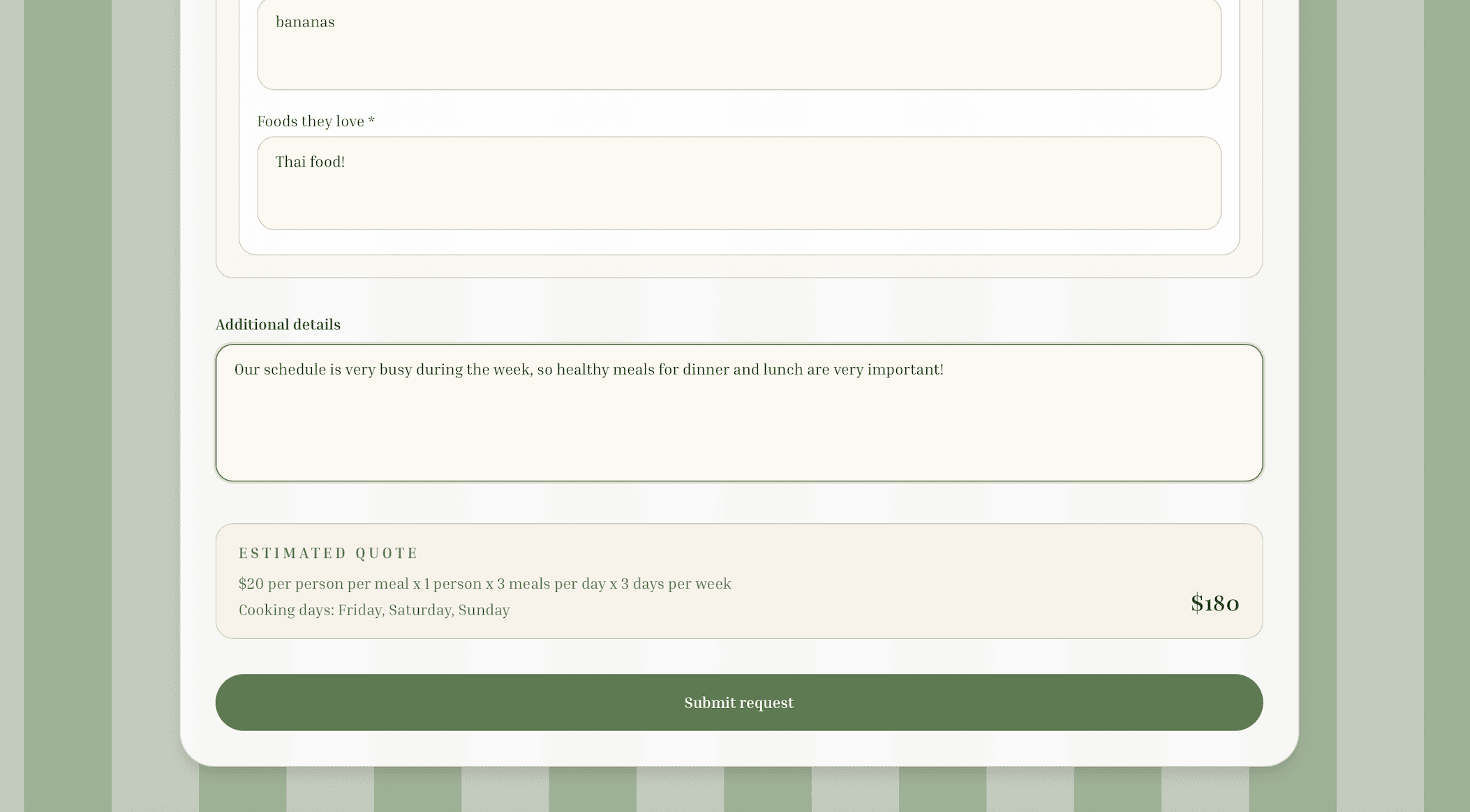This screenshot has height=812, width=1470.
Task: Click the $180 estimated total
Action: click(1215, 603)
